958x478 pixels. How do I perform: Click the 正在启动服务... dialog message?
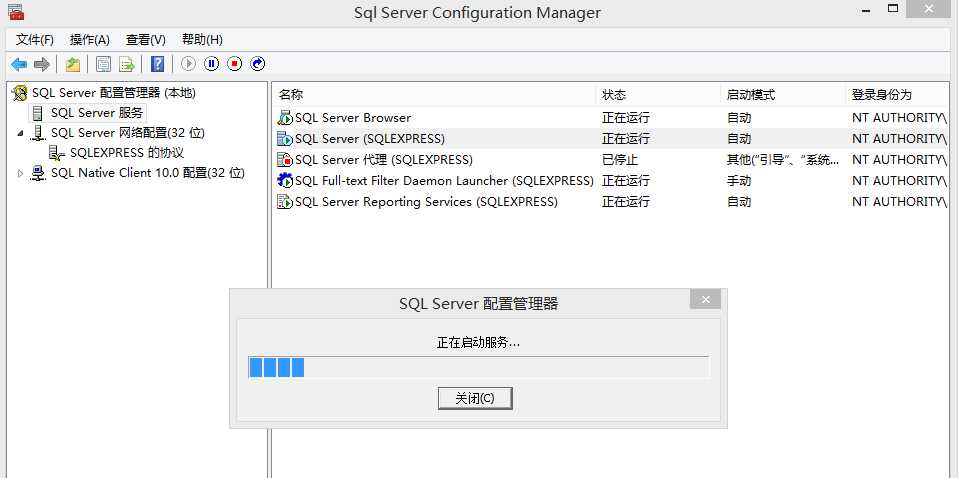tap(478, 343)
